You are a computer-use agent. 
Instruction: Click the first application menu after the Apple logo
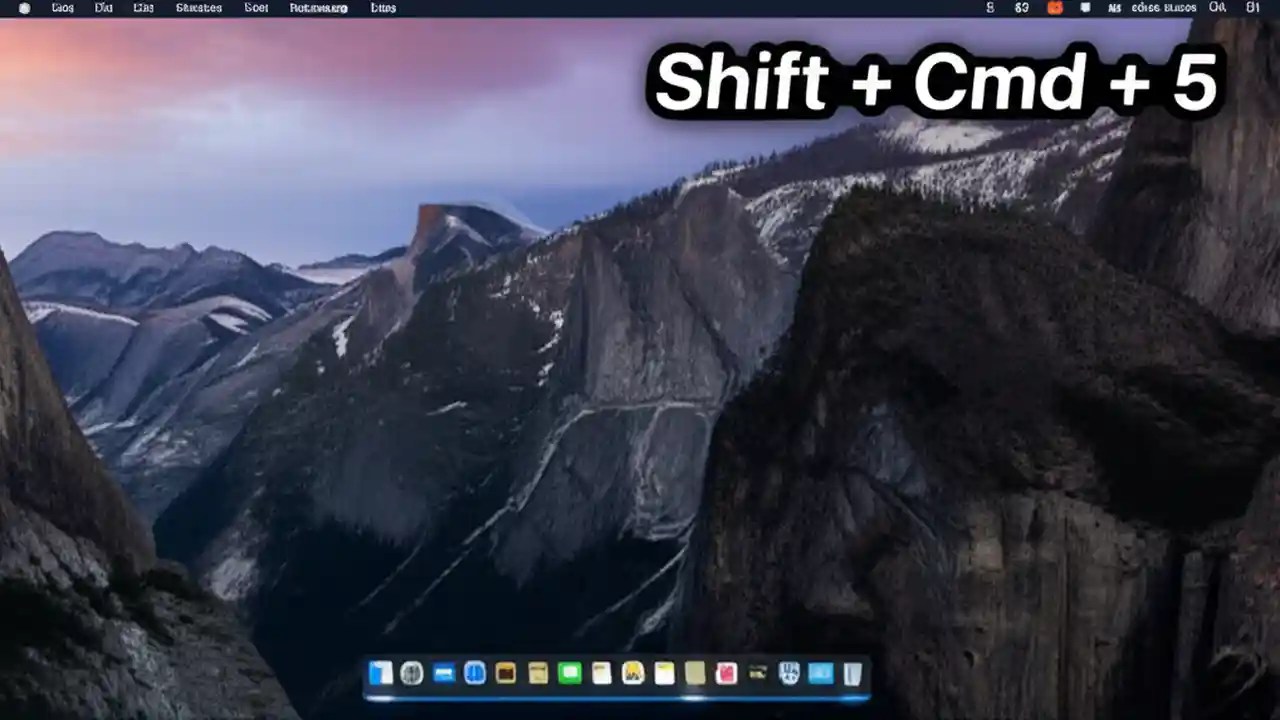coord(62,8)
